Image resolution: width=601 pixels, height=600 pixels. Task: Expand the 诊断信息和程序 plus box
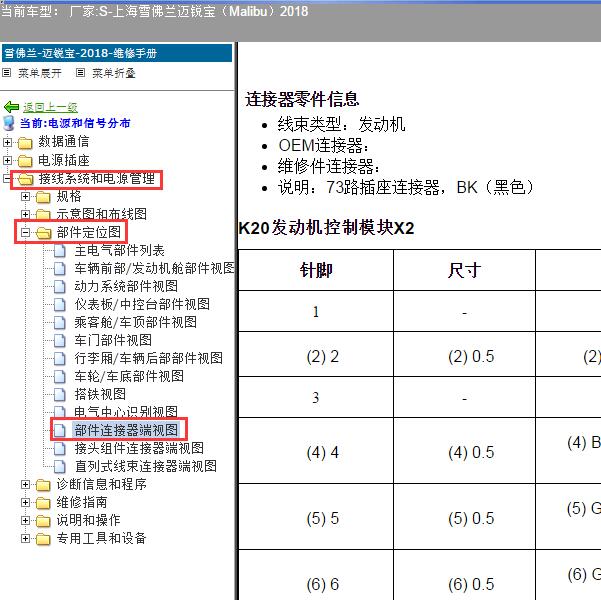tap(25, 485)
